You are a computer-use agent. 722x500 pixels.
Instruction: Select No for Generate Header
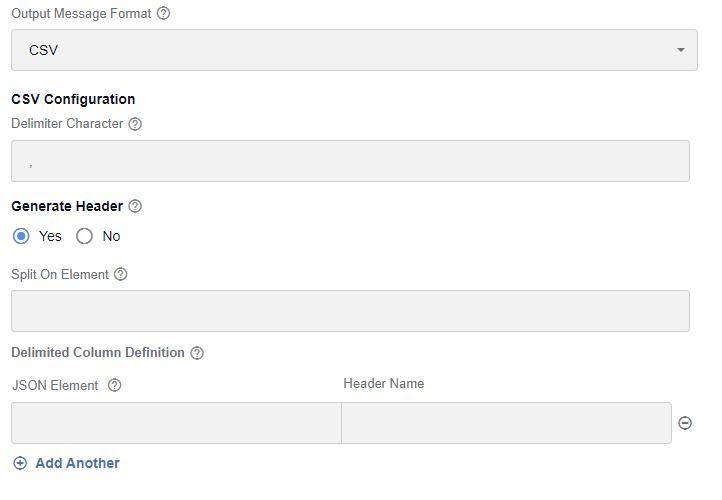pos(84,236)
